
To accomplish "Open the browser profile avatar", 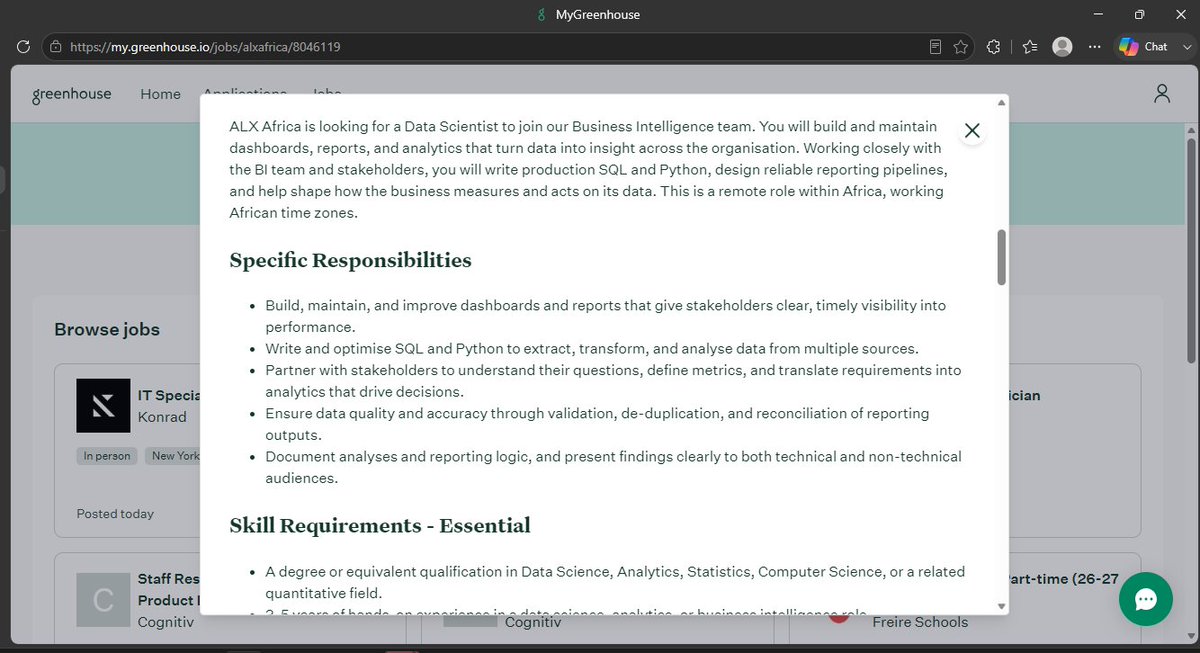I will 1063,46.
